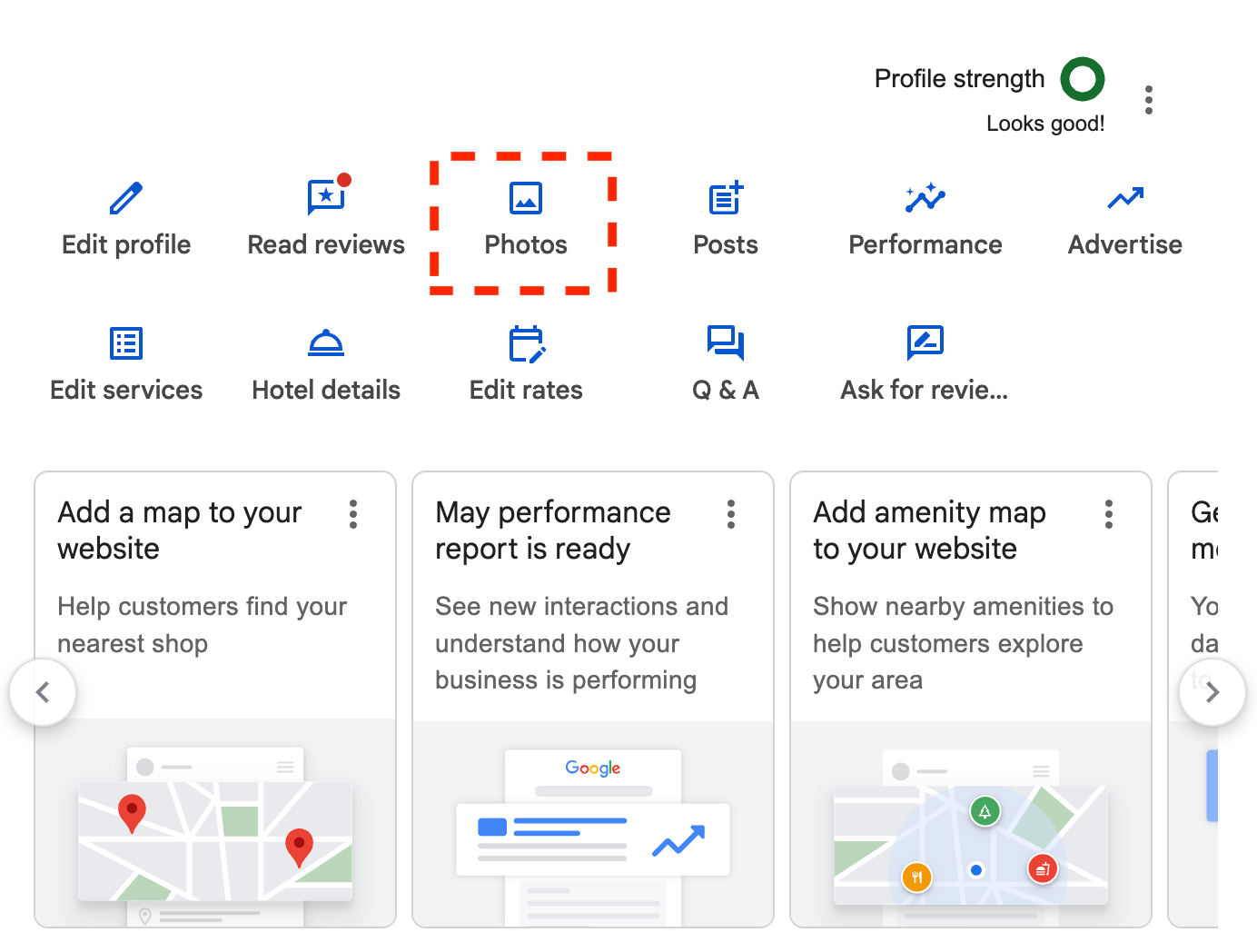Open the Edit services list icon
Image resolution: width=1257 pixels, height=952 pixels.
[126, 343]
